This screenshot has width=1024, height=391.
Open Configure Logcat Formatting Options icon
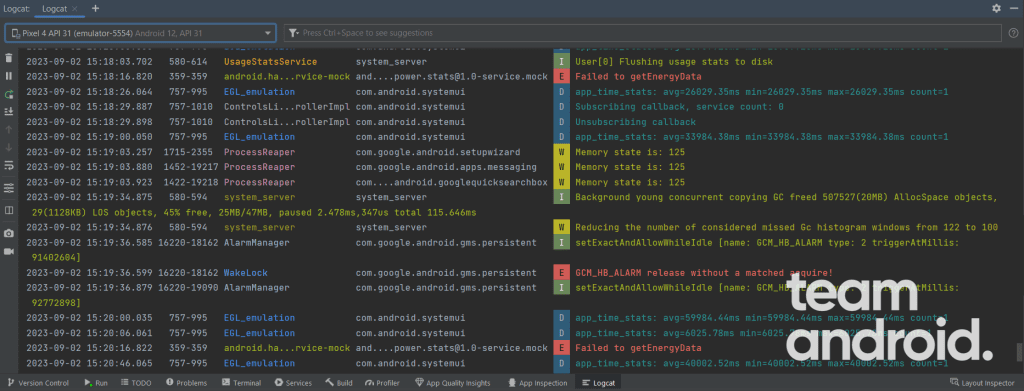(8, 188)
